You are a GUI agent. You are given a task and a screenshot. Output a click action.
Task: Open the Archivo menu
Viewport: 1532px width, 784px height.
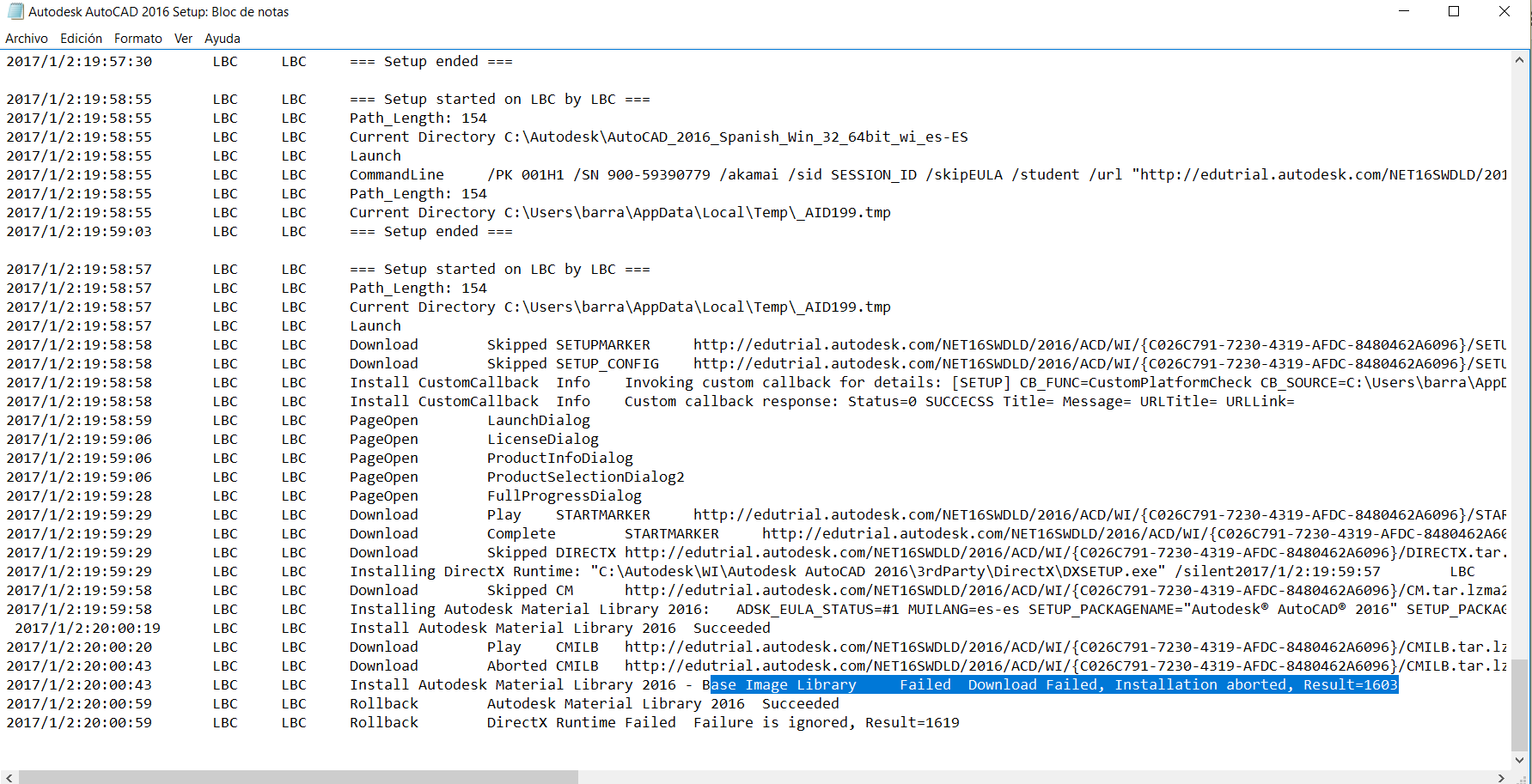(x=27, y=39)
